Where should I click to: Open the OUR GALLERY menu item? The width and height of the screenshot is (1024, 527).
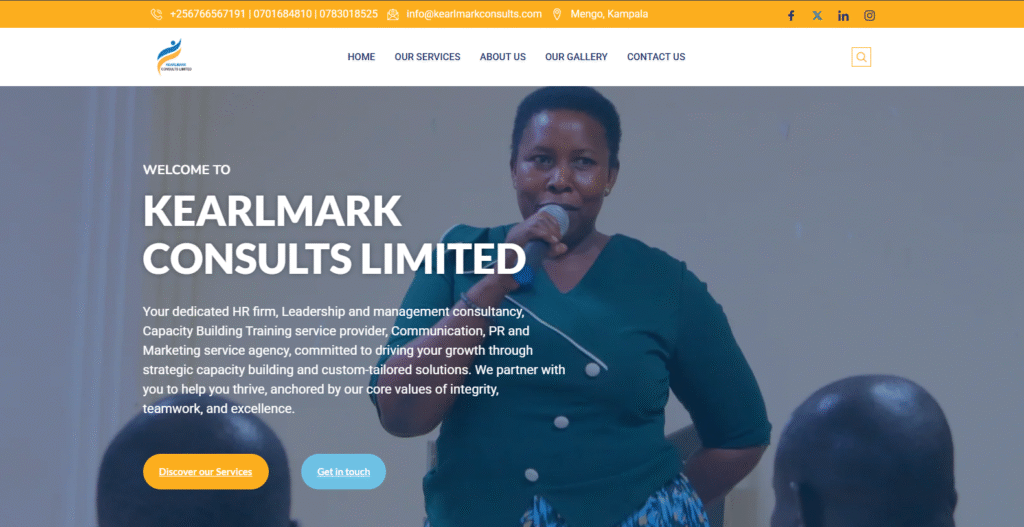pos(576,57)
